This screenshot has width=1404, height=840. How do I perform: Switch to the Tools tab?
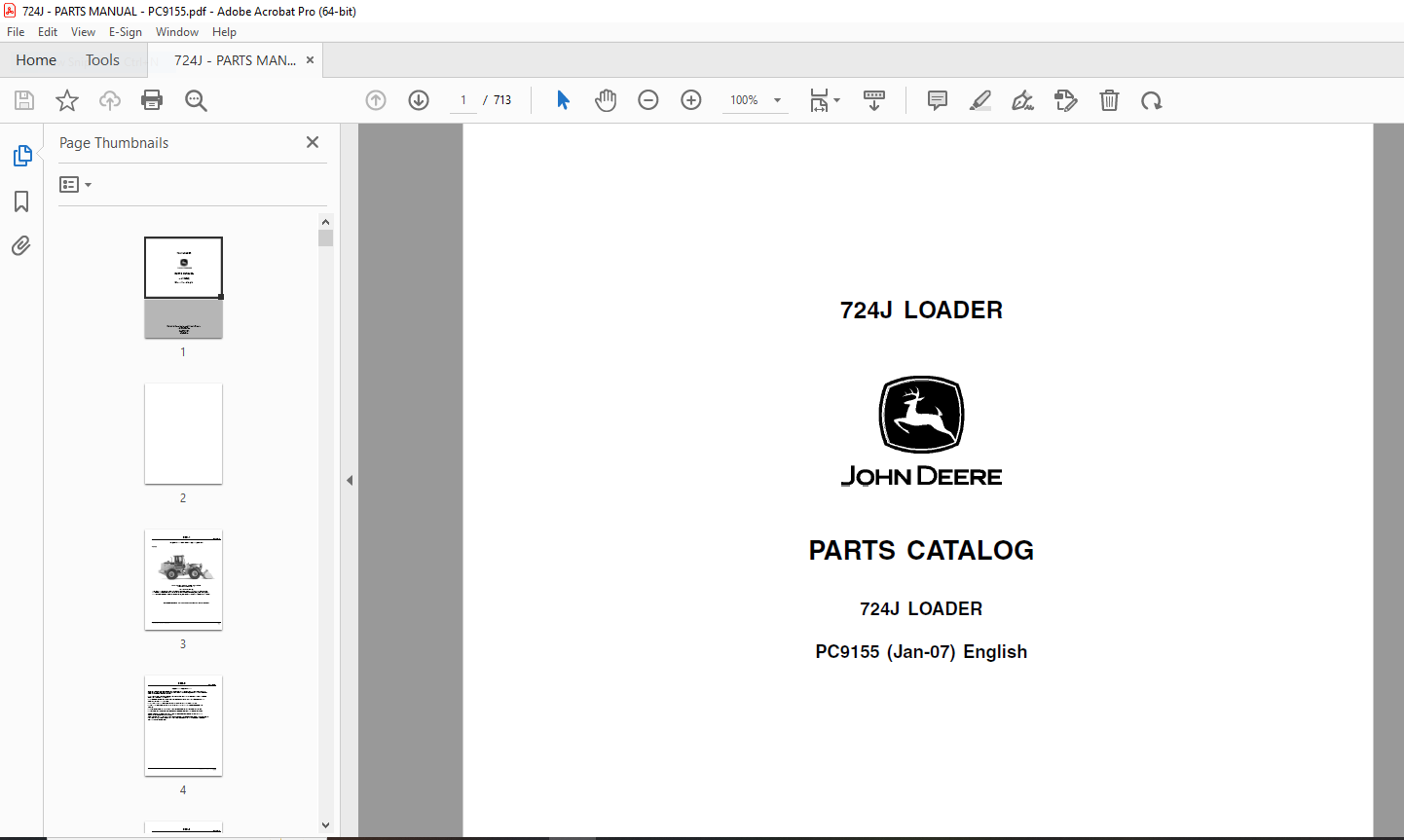click(102, 59)
